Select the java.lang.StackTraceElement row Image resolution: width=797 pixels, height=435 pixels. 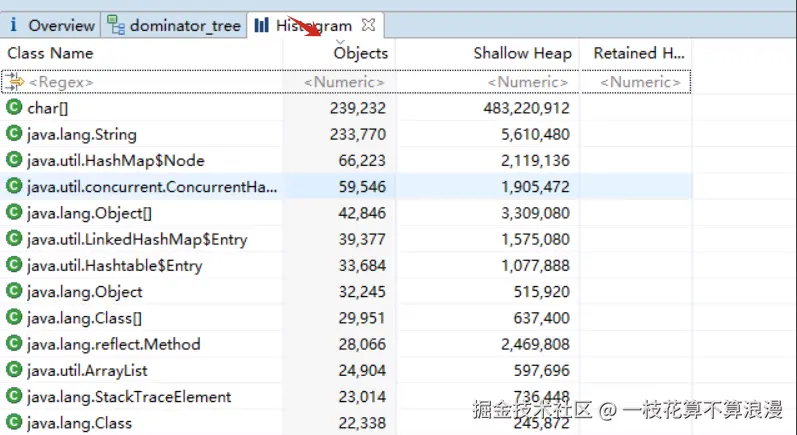pos(346,397)
